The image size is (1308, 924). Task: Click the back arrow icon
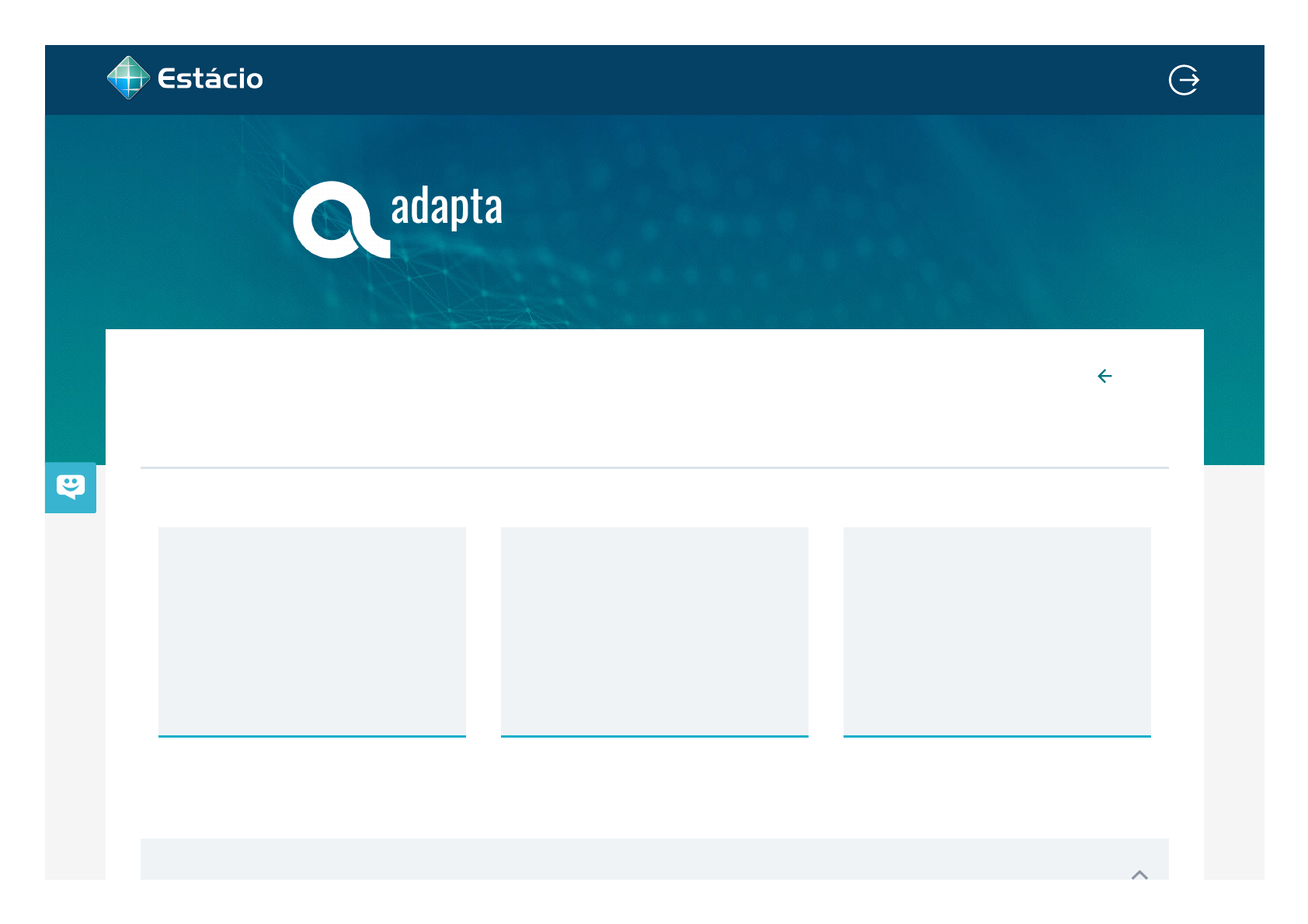pyautogui.click(x=1104, y=377)
